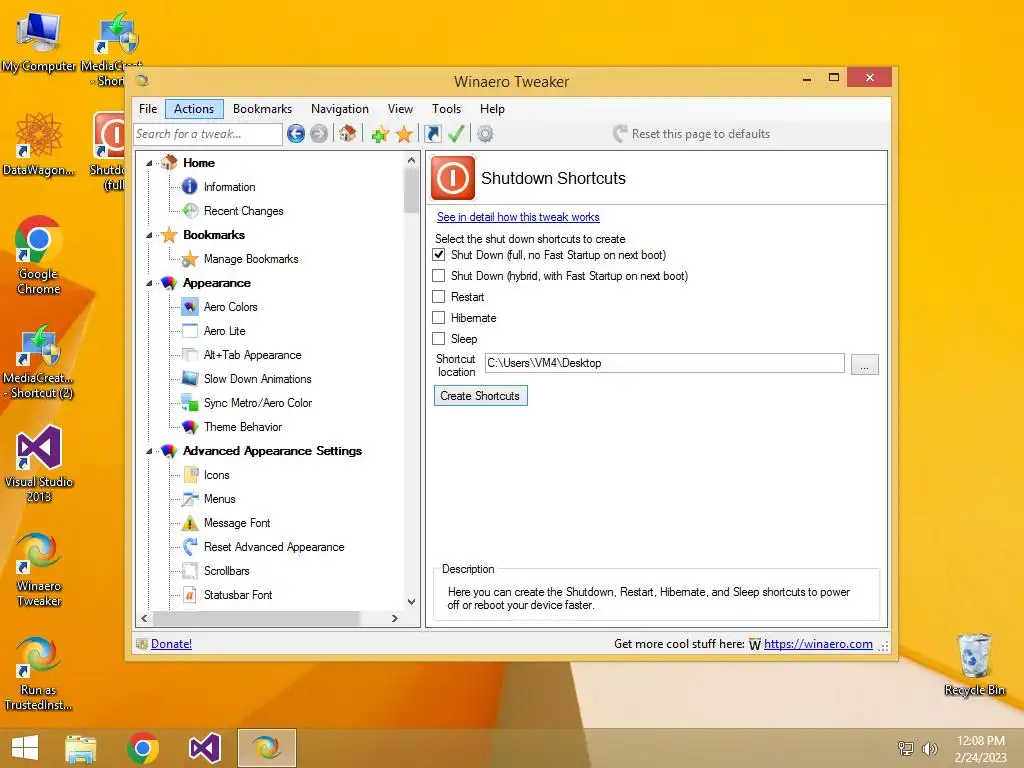Click the Windows Start button
The height and width of the screenshot is (768, 1024).
(x=25, y=748)
